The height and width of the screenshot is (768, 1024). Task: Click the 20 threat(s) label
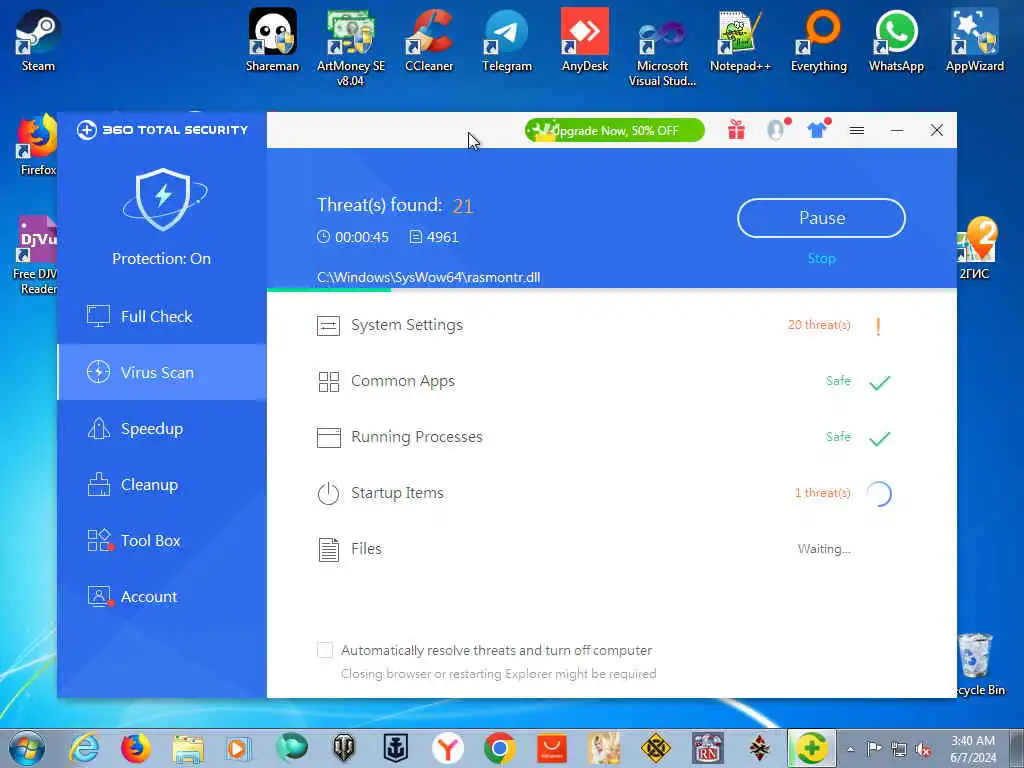click(x=819, y=325)
